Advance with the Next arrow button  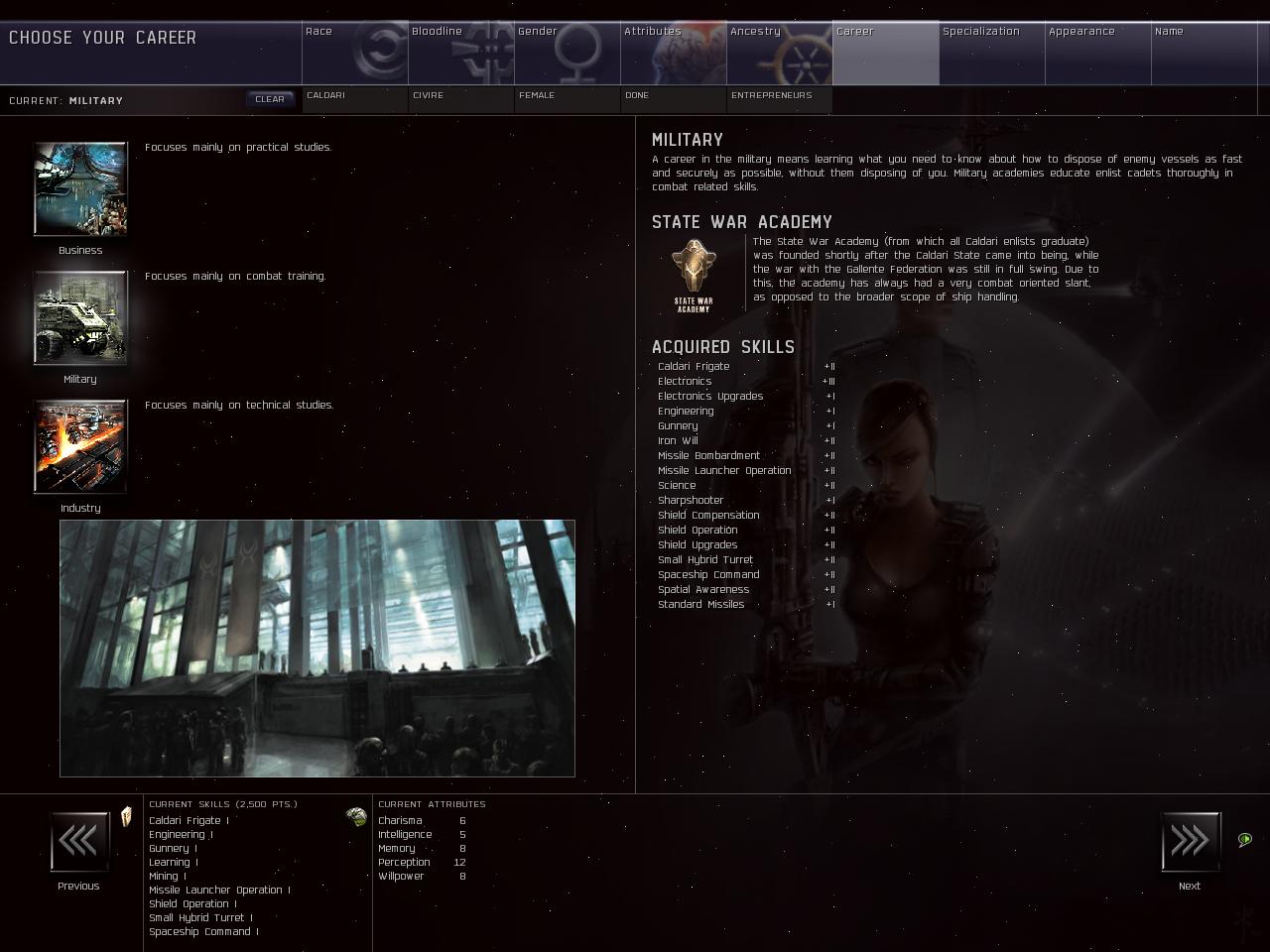pyautogui.click(x=1190, y=842)
